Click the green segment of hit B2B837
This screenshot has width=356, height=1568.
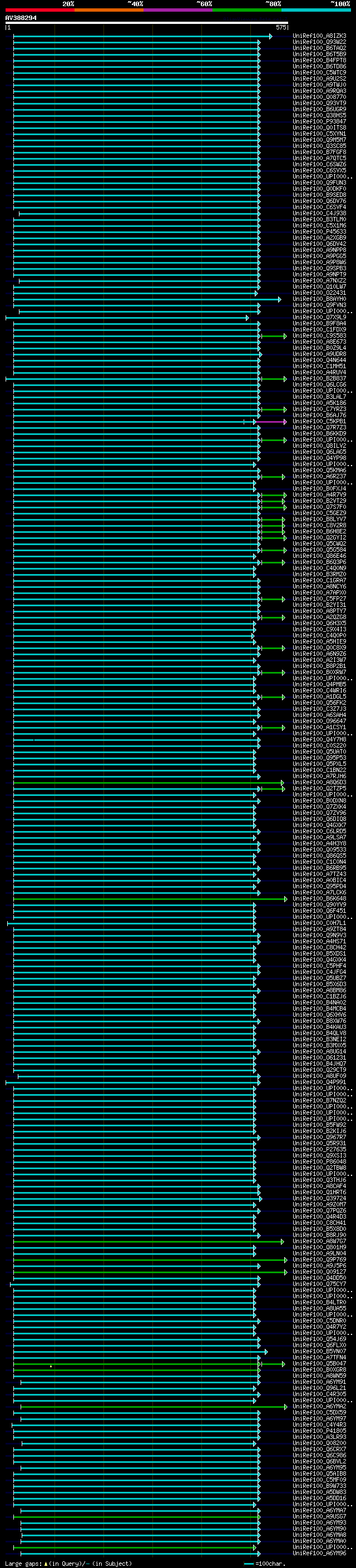[274, 379]
